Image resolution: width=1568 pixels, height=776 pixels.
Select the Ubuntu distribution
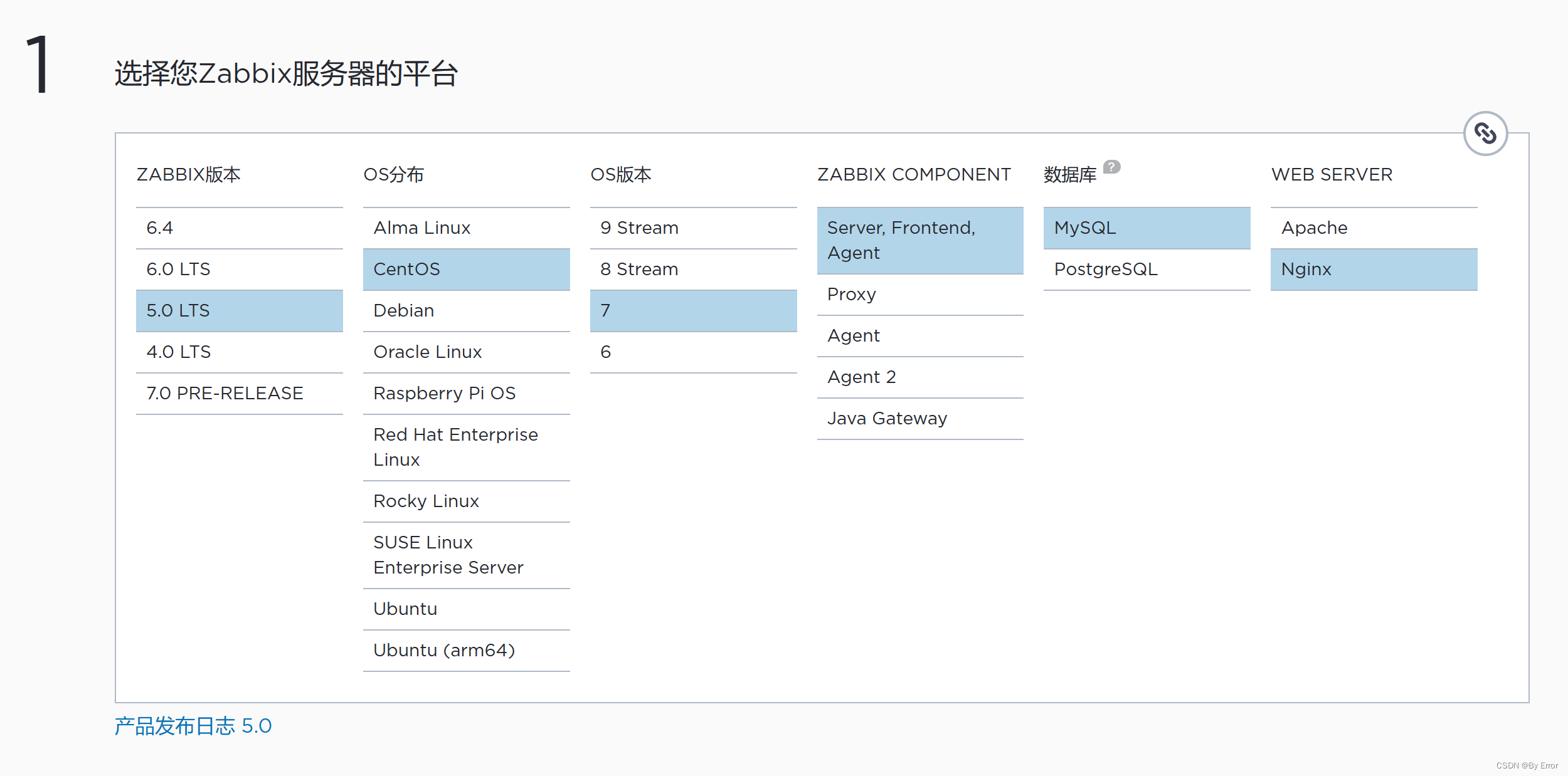[x=467, y=609]
